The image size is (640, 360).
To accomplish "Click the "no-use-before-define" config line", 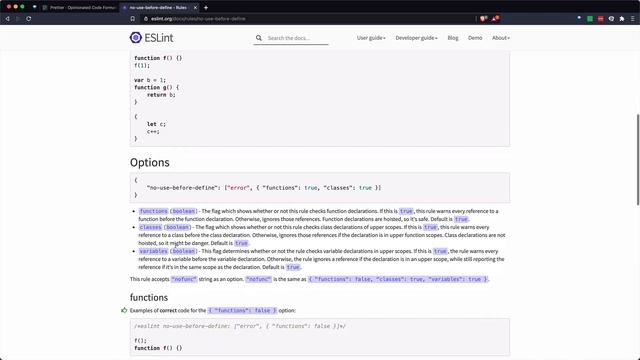I will pos(264,188).
